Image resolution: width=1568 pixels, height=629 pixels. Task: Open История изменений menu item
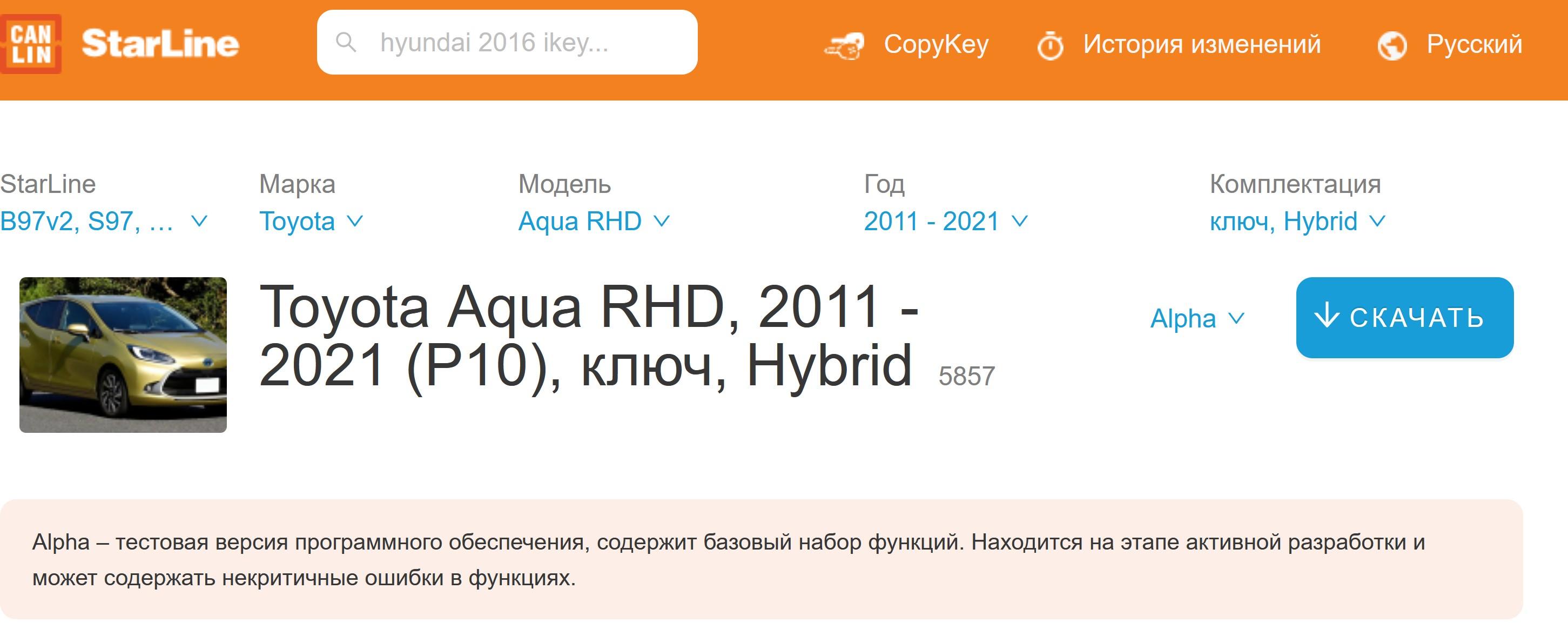[x=1202, y=44]
